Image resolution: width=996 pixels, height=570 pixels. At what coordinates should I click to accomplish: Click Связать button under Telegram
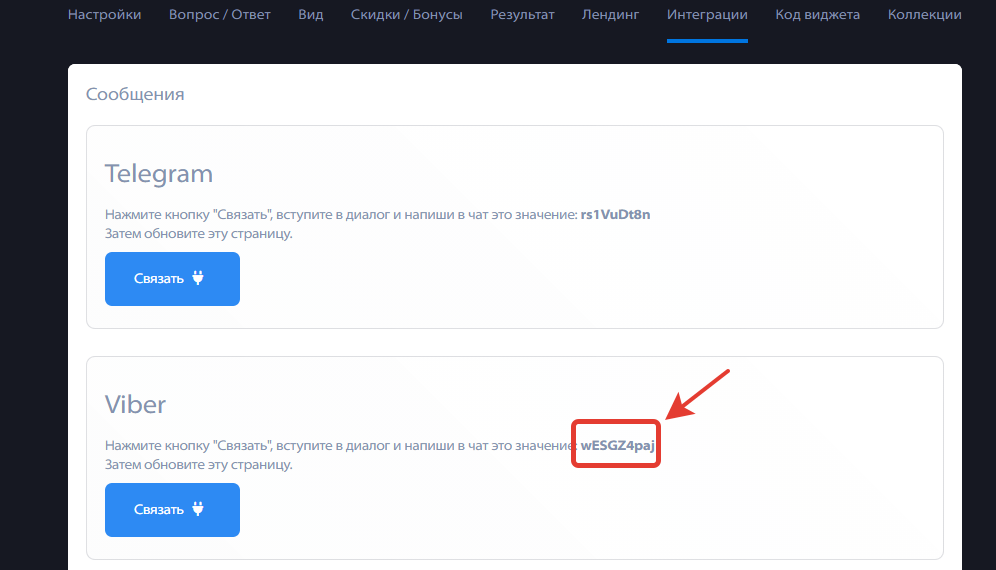point(172,279)
